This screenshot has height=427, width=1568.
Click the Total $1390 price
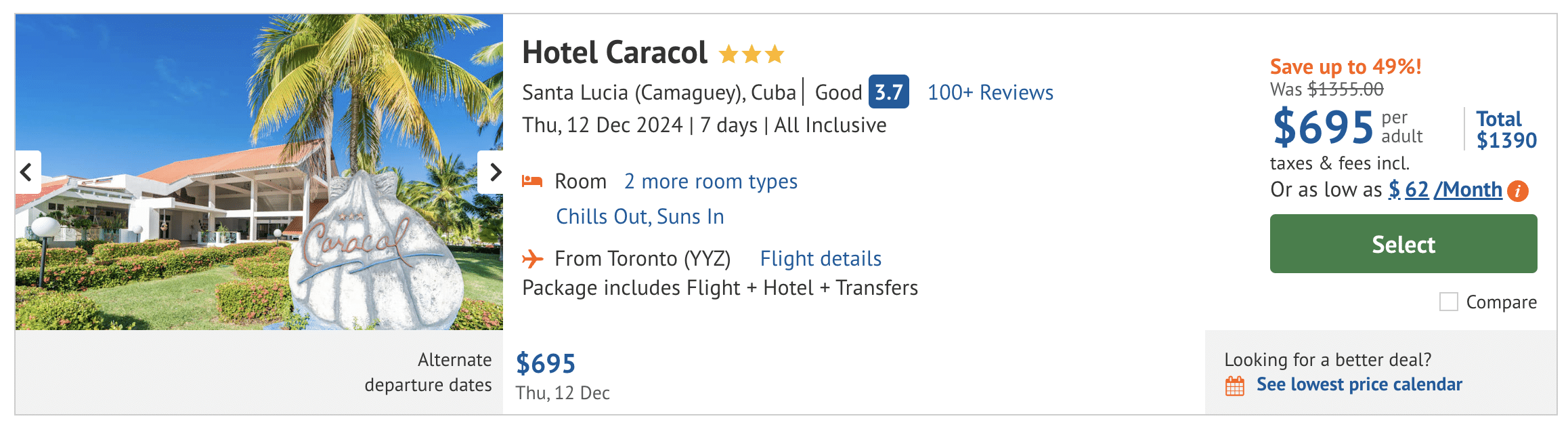tap(1506, 129)
